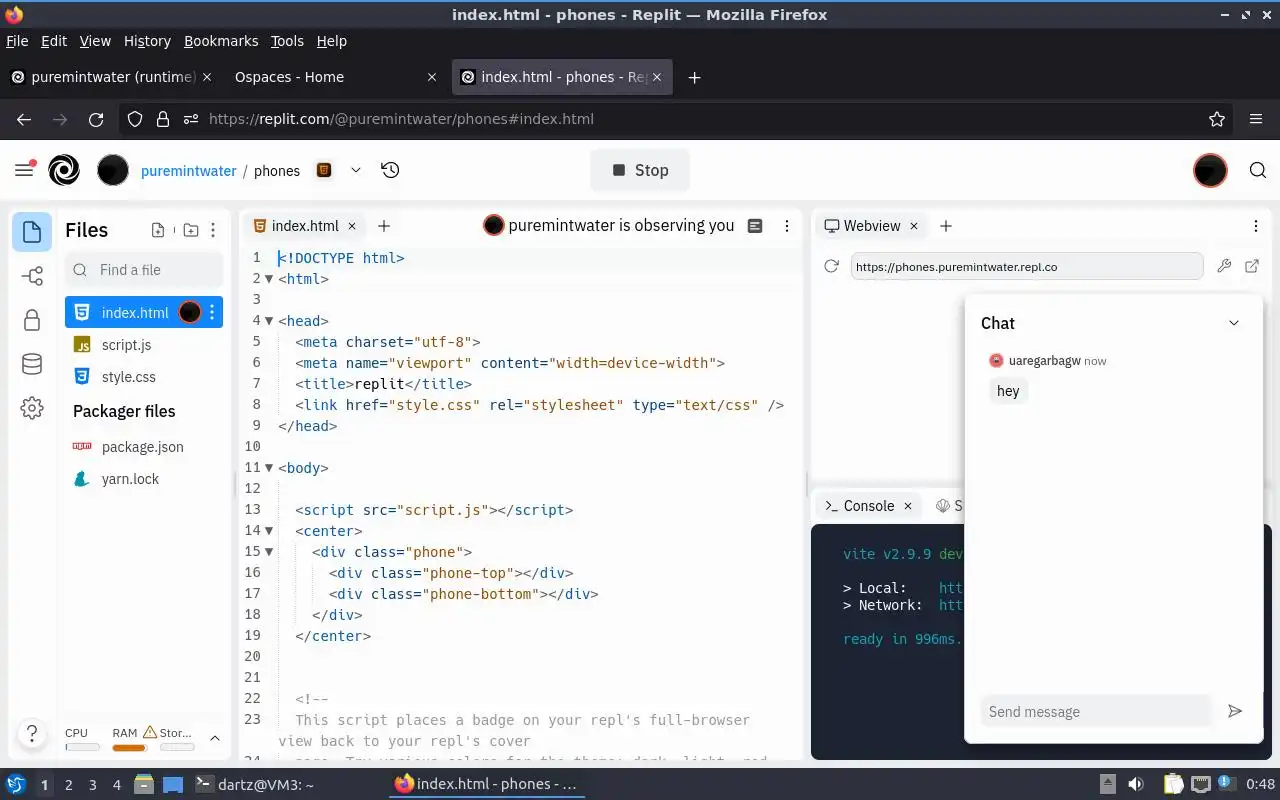
Task: Open the Replit hamburger sidebar menu
Action: point(25,170)
